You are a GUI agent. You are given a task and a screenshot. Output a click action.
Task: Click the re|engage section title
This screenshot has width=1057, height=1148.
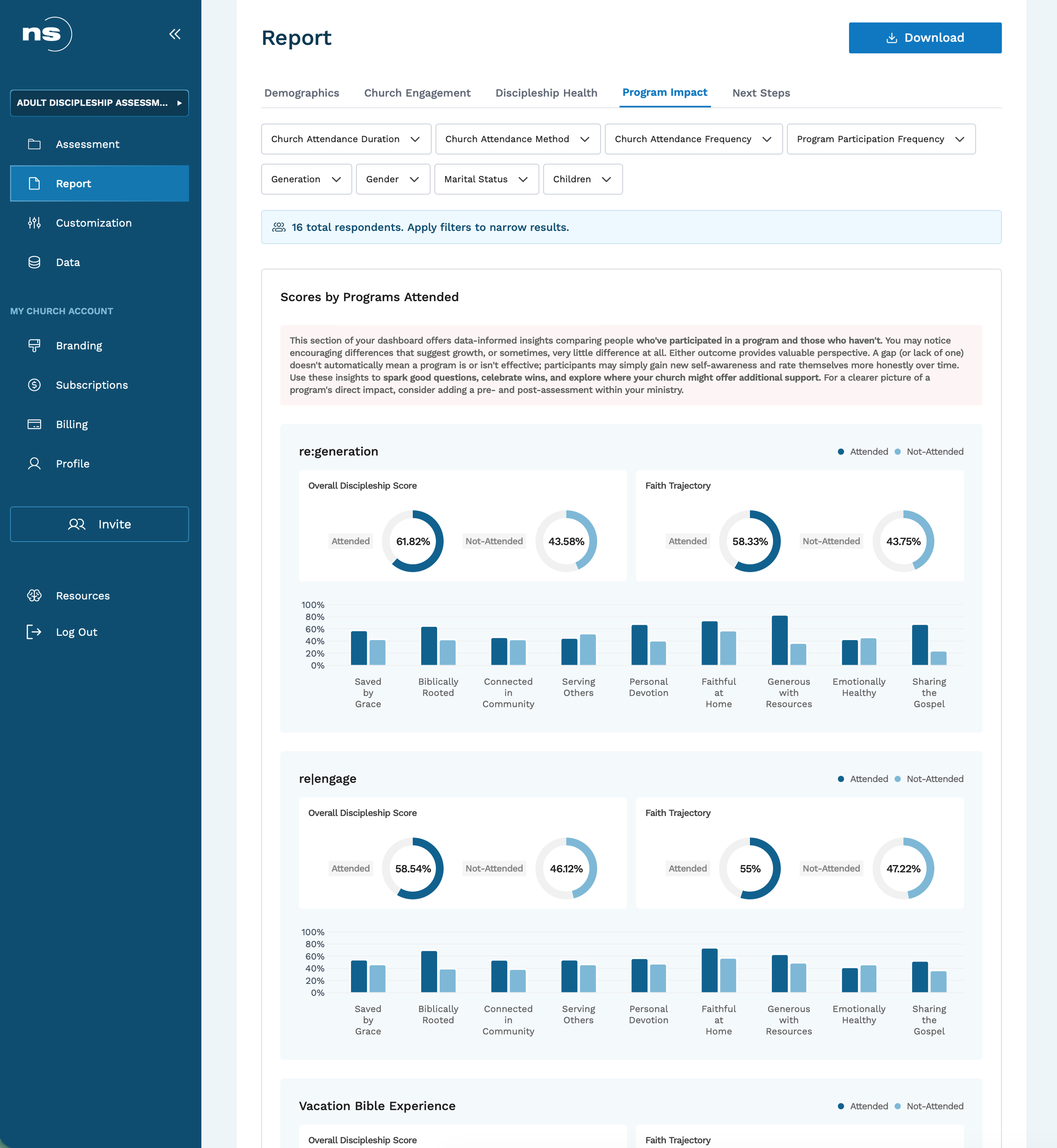click(328, 779)
